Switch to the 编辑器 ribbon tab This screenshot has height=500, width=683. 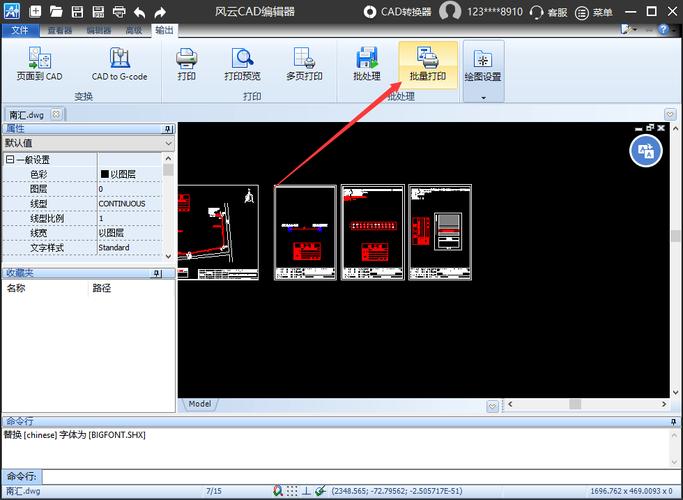coord(98,30)
